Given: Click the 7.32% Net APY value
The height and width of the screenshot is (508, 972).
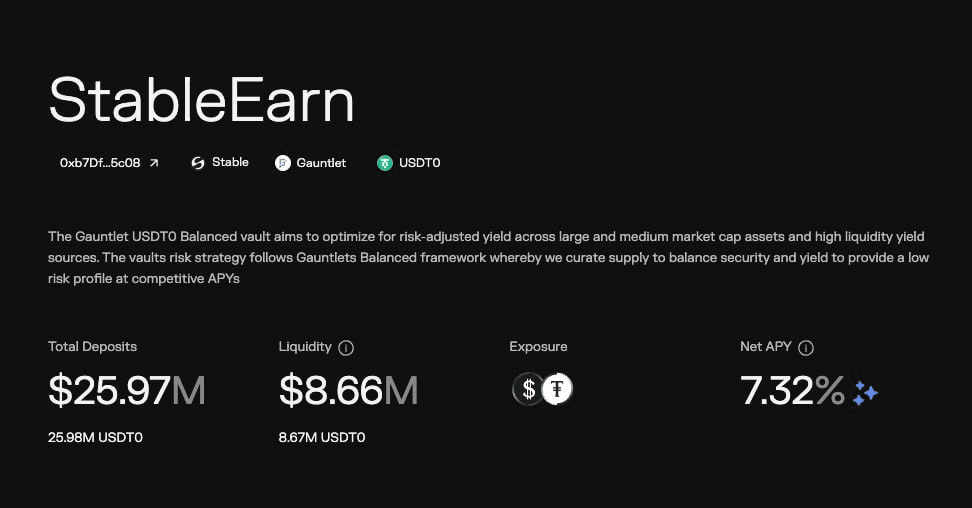Looking at the screenshot, I should click(x=792, y=390).
